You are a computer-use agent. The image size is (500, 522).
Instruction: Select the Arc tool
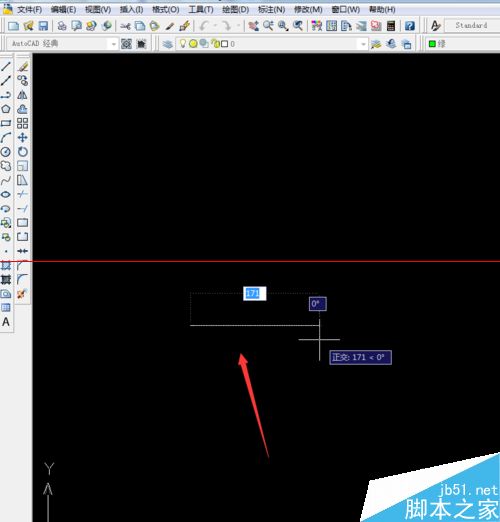(x=6, y=137)
